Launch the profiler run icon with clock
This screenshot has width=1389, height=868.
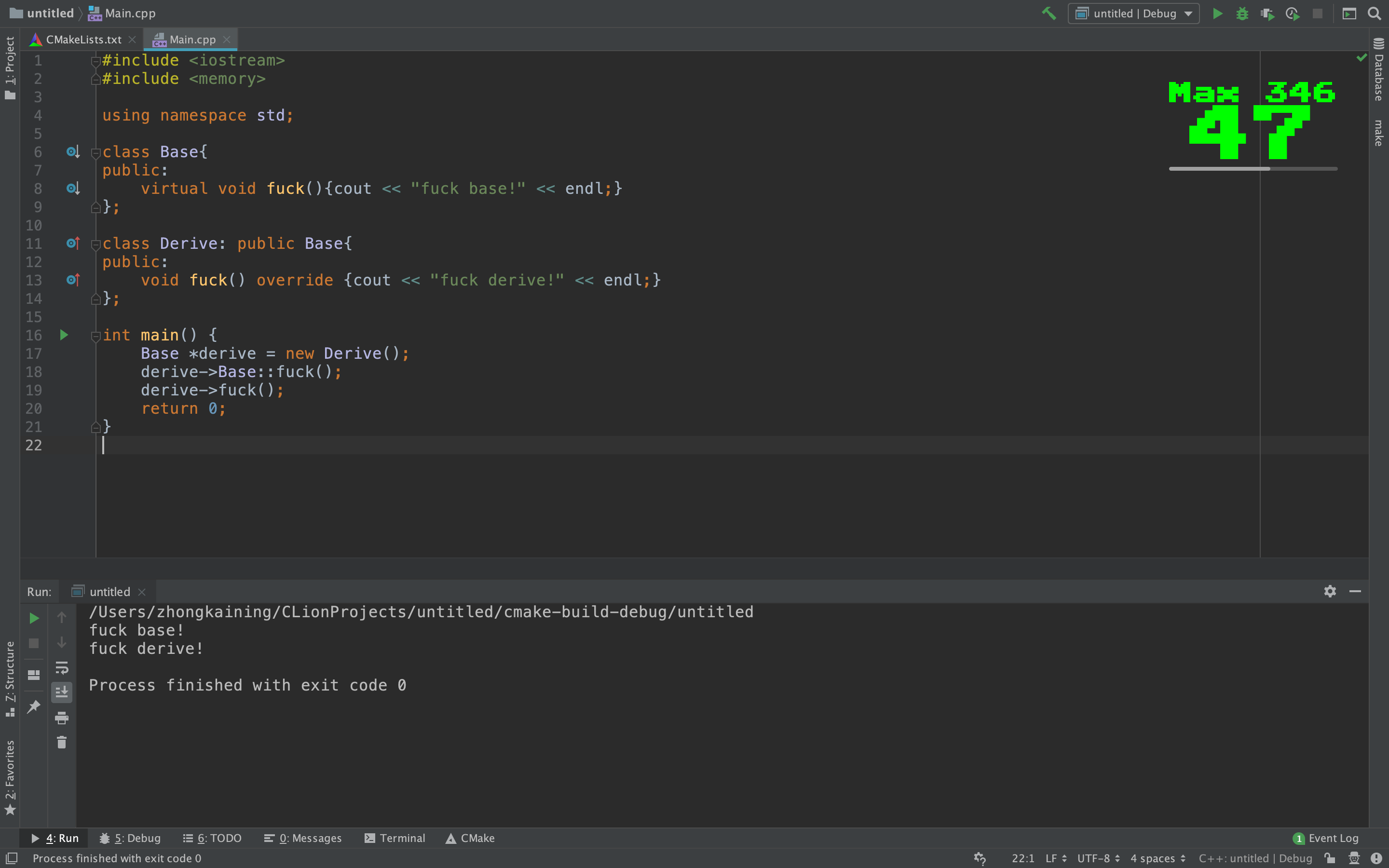click(1293, 13)
